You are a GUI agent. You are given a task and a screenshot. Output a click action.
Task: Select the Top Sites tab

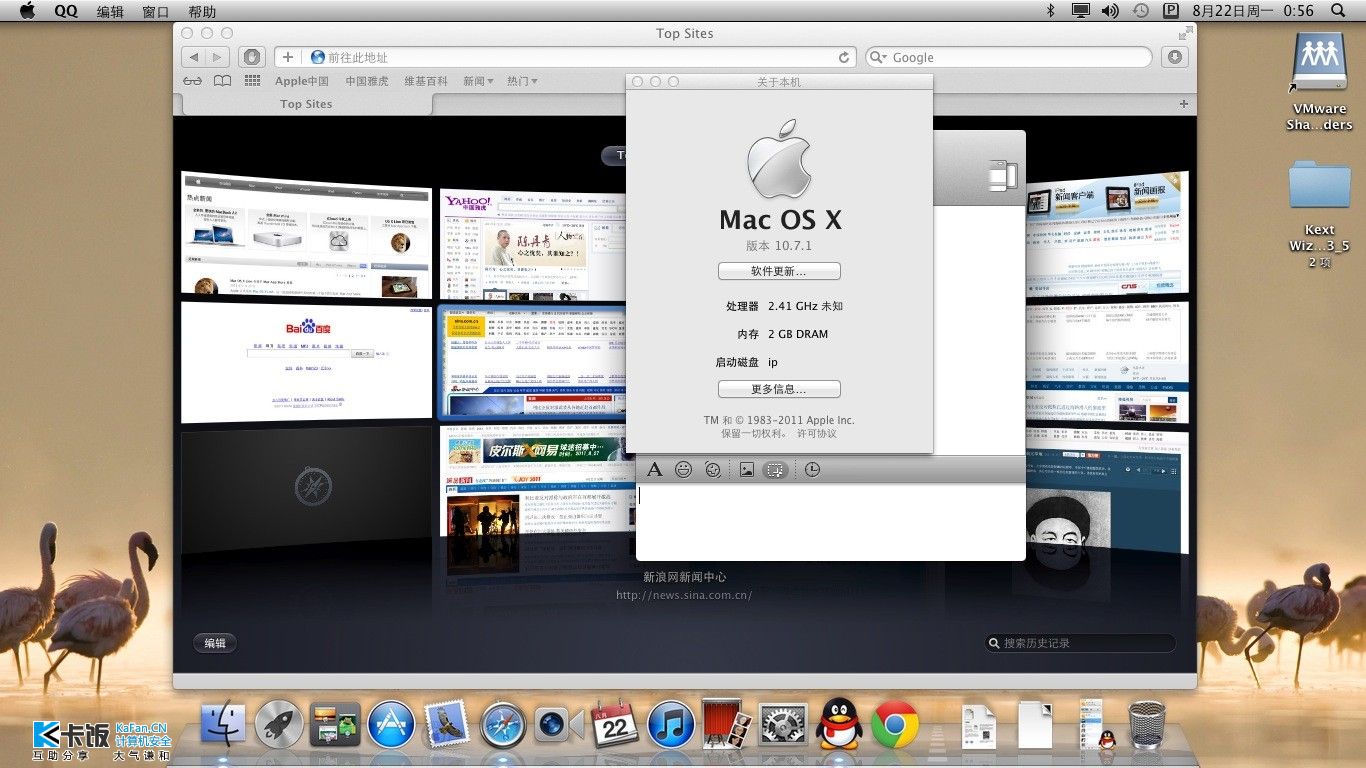[x=306, y=104]
